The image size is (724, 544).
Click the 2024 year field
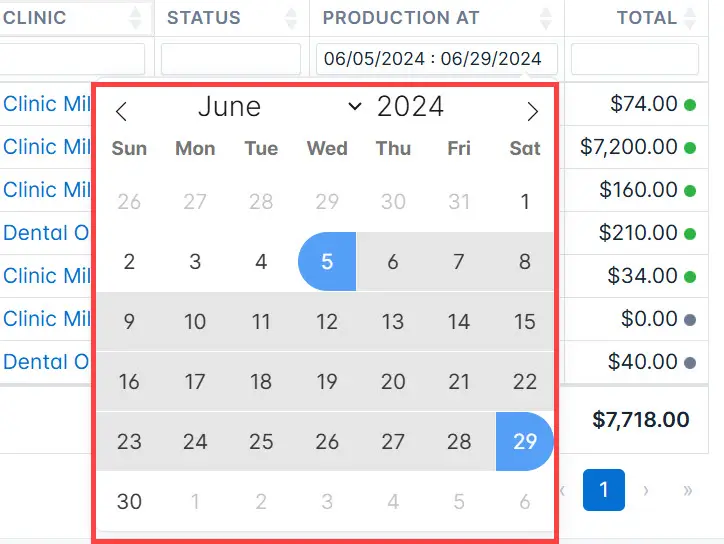click(x=410, y=107)
